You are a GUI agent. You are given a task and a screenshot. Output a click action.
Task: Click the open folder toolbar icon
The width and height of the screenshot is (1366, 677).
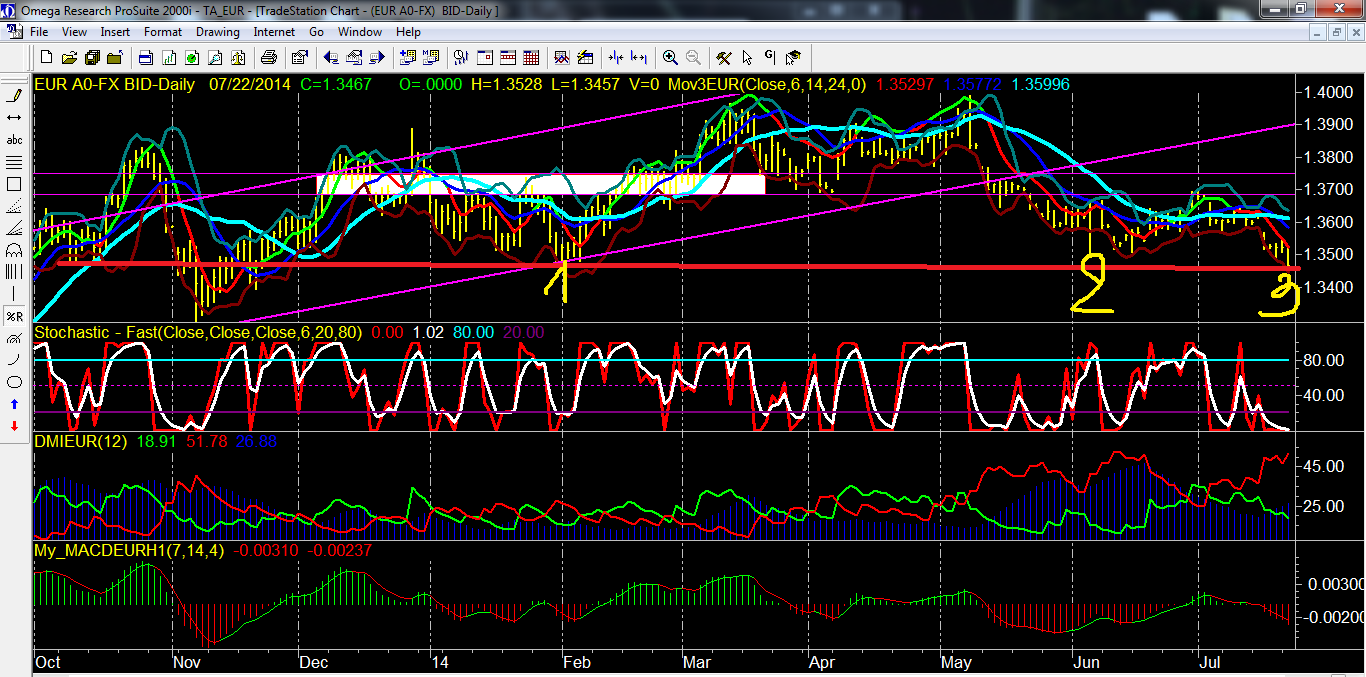[x=71, y=57]
